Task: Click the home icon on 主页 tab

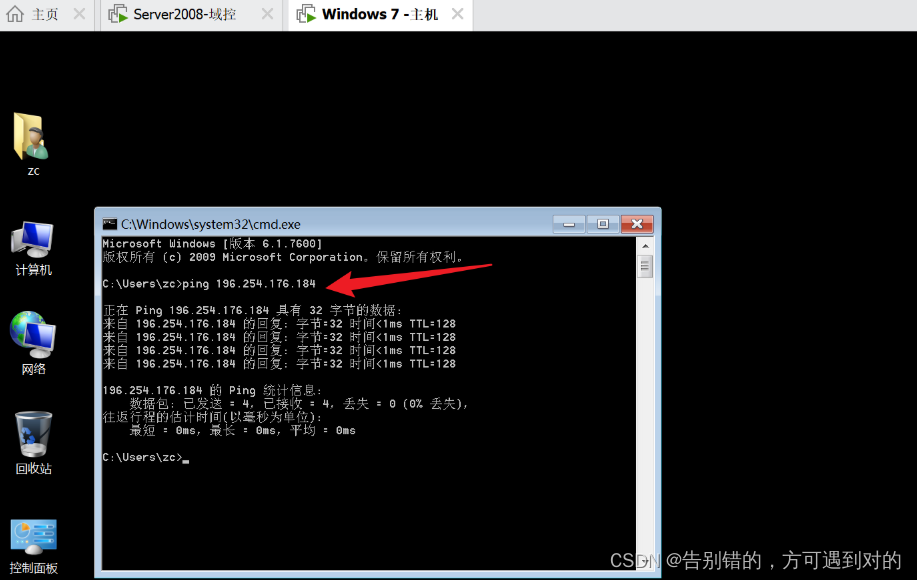Action: tap(15, 13)
